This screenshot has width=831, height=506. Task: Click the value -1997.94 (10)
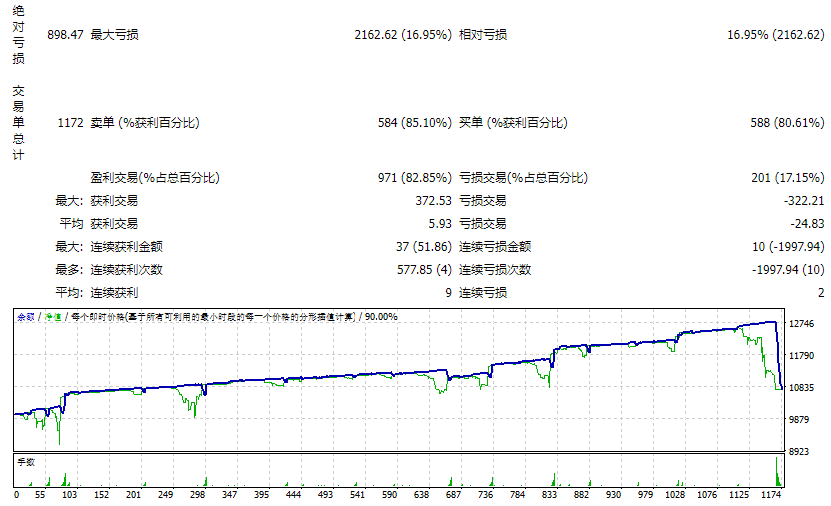[x=788, y=270]
